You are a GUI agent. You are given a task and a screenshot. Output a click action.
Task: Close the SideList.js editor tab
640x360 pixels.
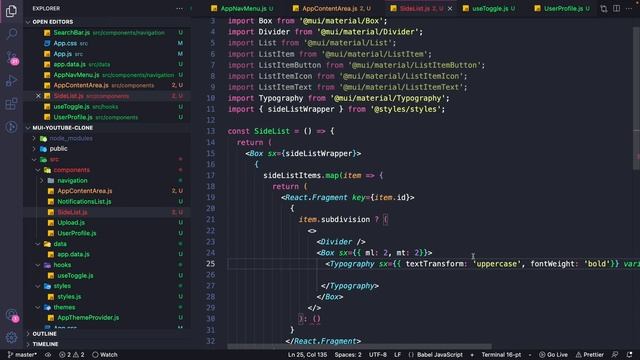point(450,9)
